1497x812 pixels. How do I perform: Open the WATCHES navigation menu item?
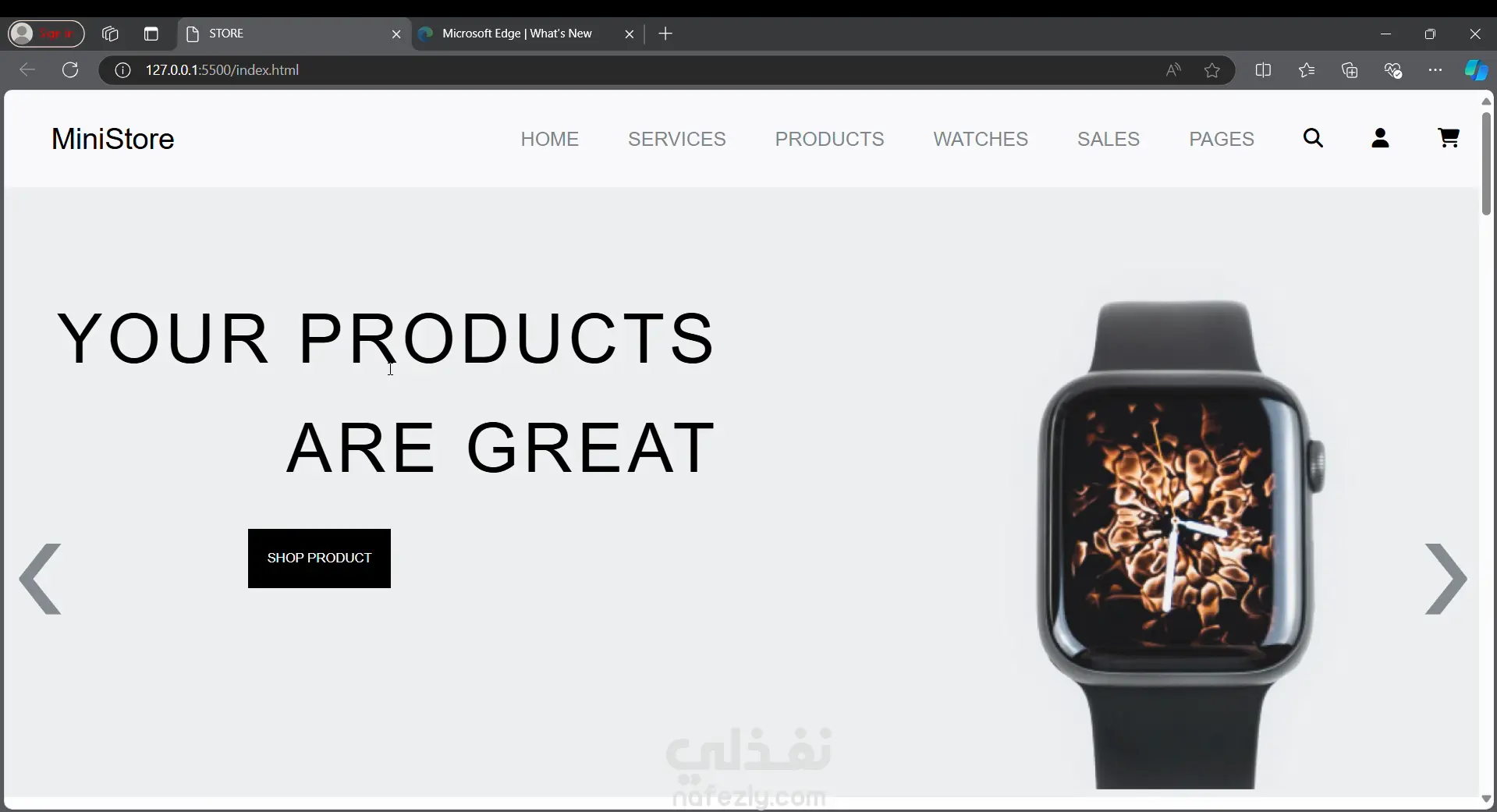pos(981,139)
